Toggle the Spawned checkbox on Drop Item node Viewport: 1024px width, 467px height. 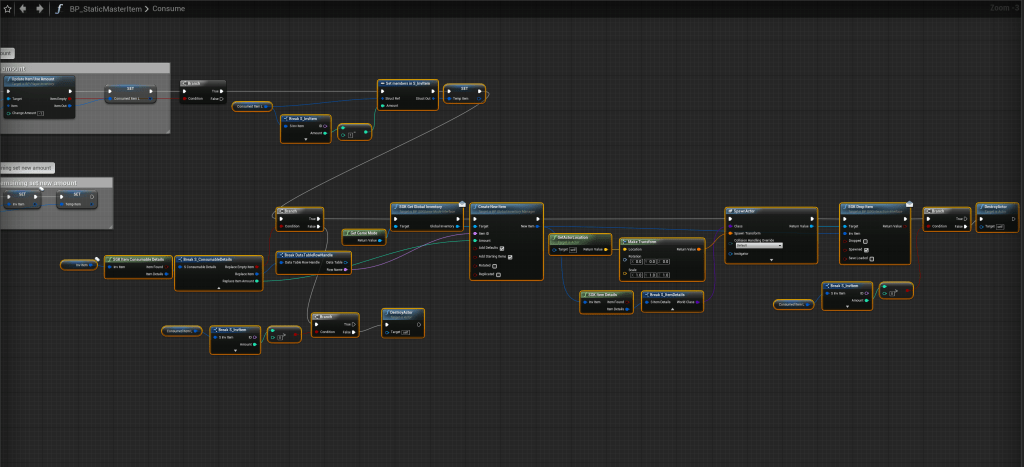click(x=866, y=250)
